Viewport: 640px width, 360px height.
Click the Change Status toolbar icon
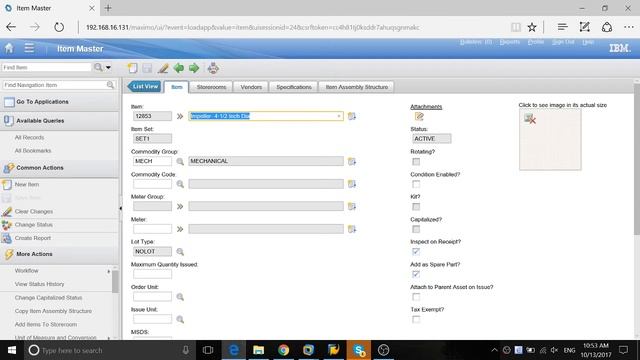pos(213,68)
